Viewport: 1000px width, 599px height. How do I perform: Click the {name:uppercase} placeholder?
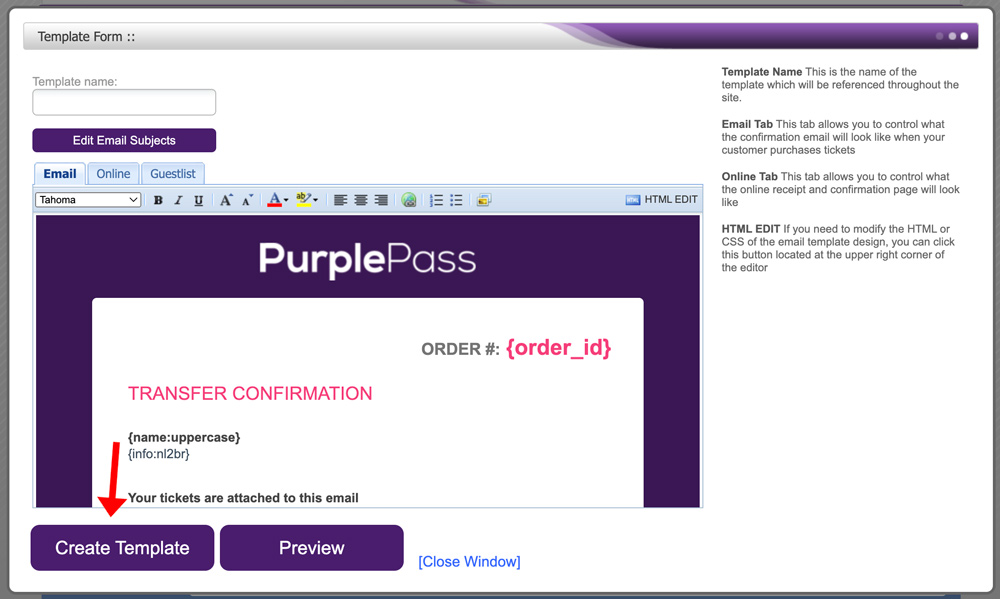[184, 438]
